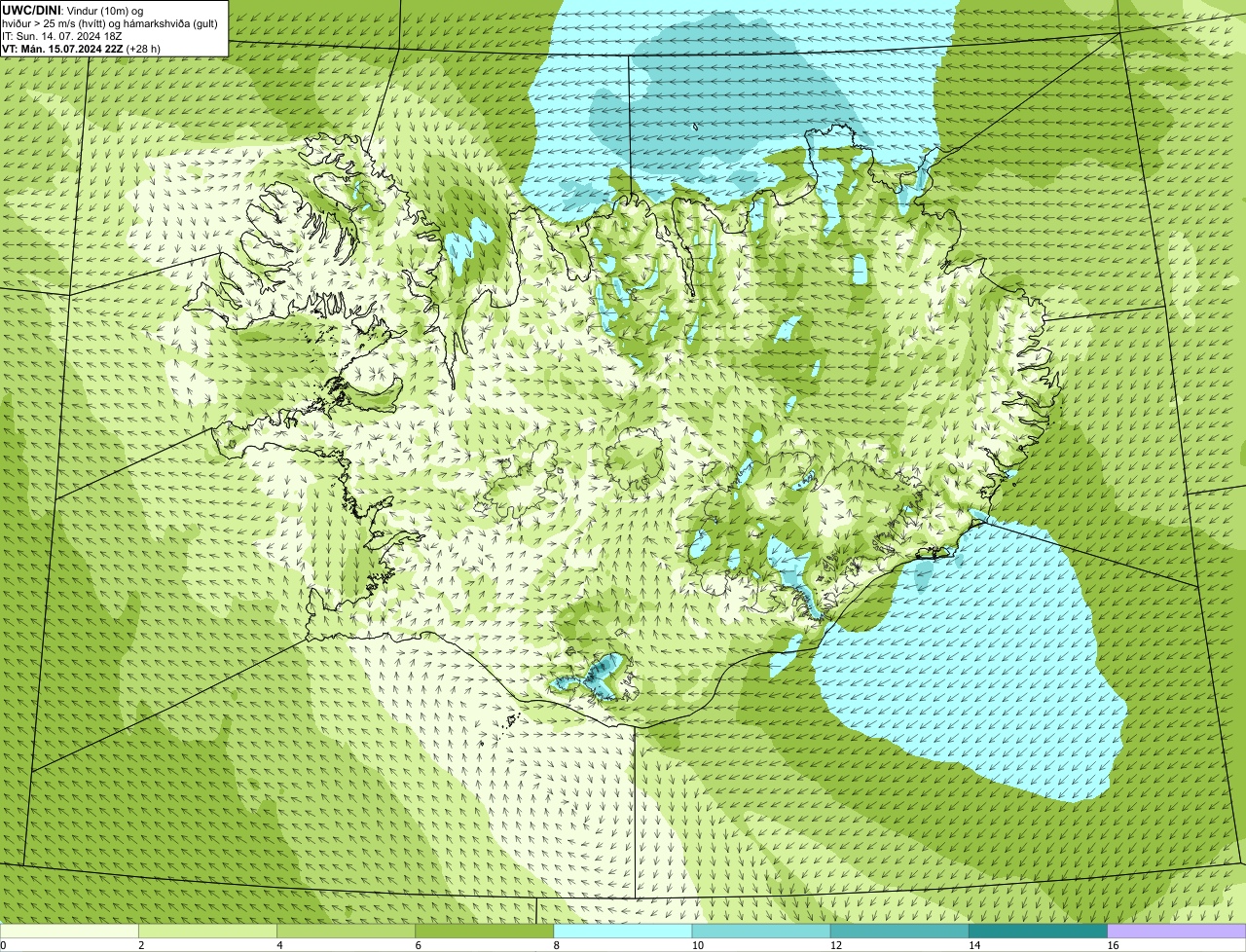The height and width of the screenshot is (952, 1246).
Task: Click the 10–12 m/s turquoise legend swatch
Action: [761, 931]
